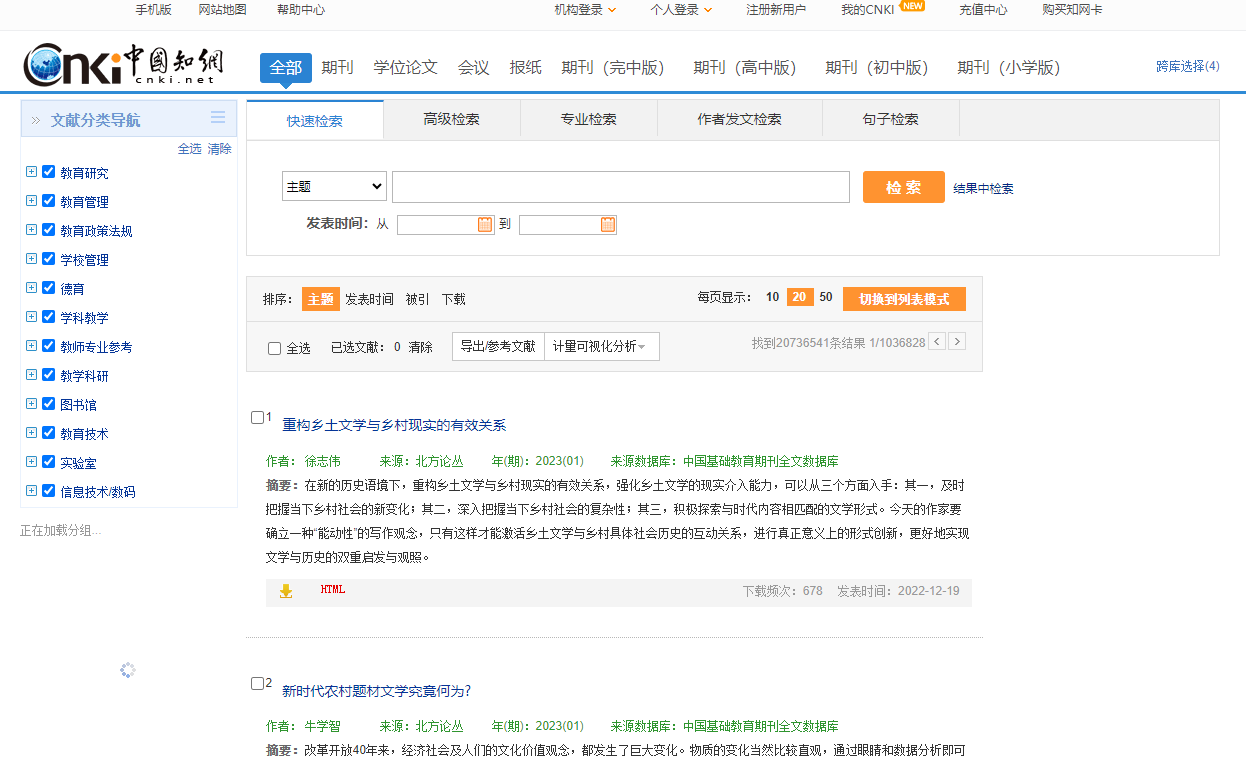Select the 学位论文 navigation tab
This screenshot has width=1246, height=761.
point(405,67)
